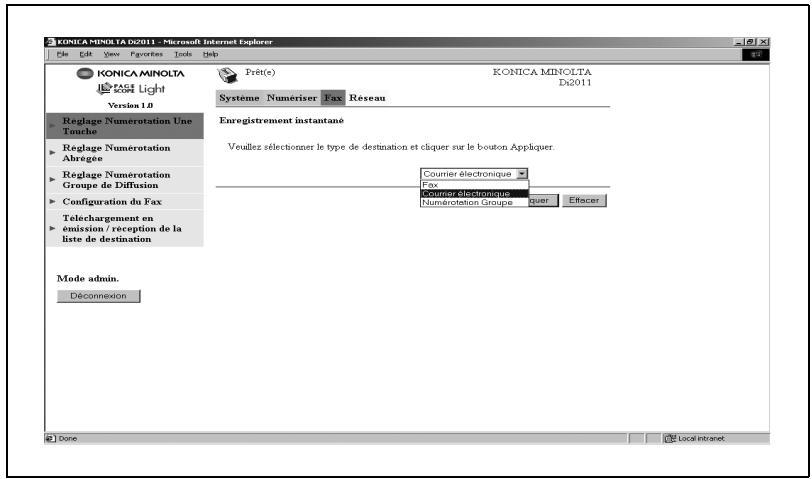Minimize the Internet Explorer window
812x479 pixels.
(x=739, y=42)
